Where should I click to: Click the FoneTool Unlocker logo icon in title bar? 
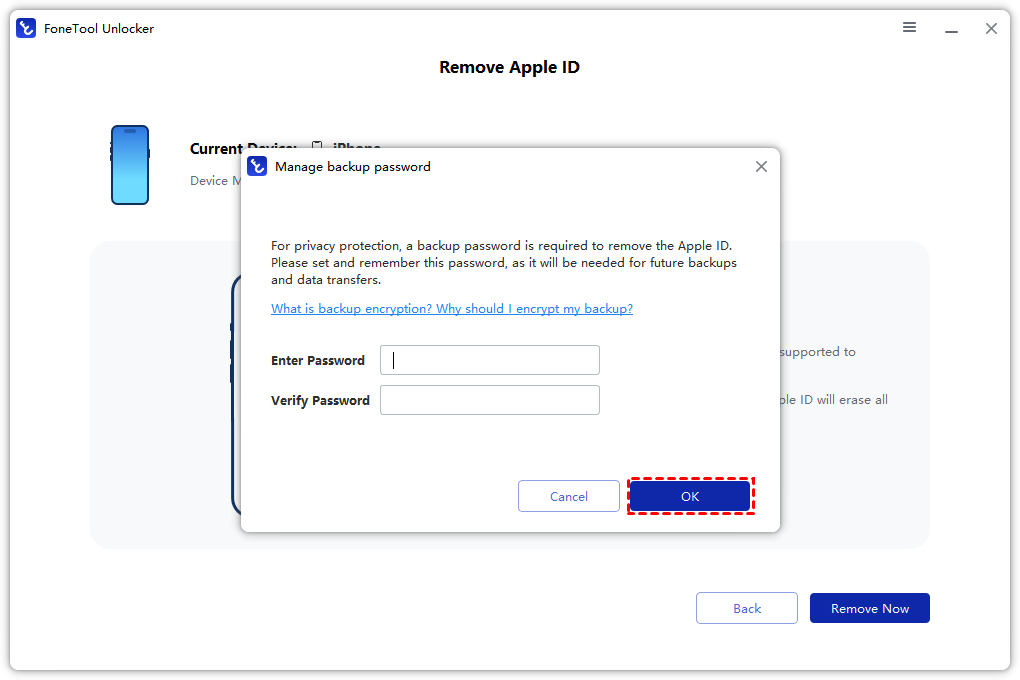tap(26, 28)
